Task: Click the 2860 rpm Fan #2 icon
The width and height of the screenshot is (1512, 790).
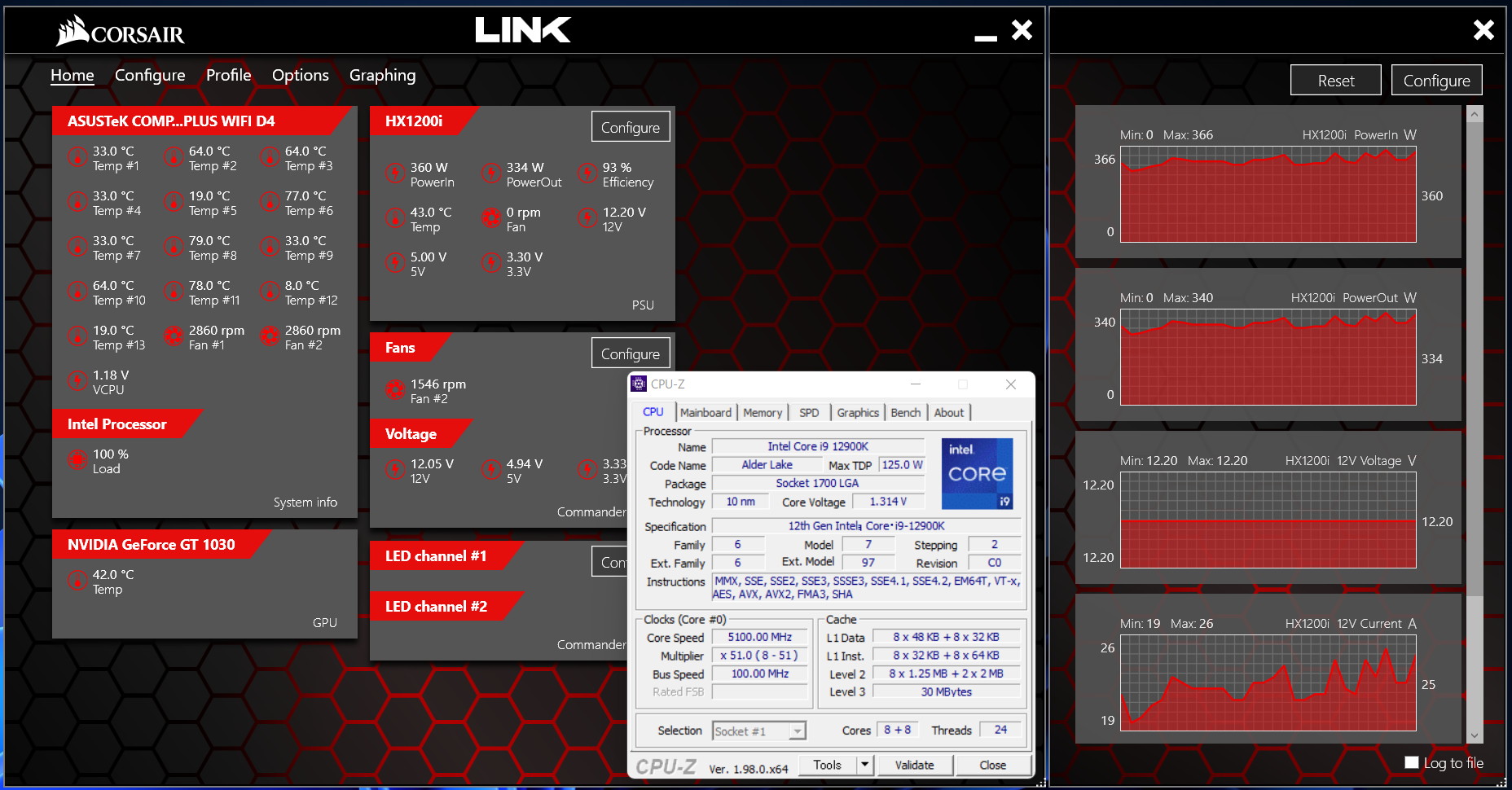Action: click(270, 336)
